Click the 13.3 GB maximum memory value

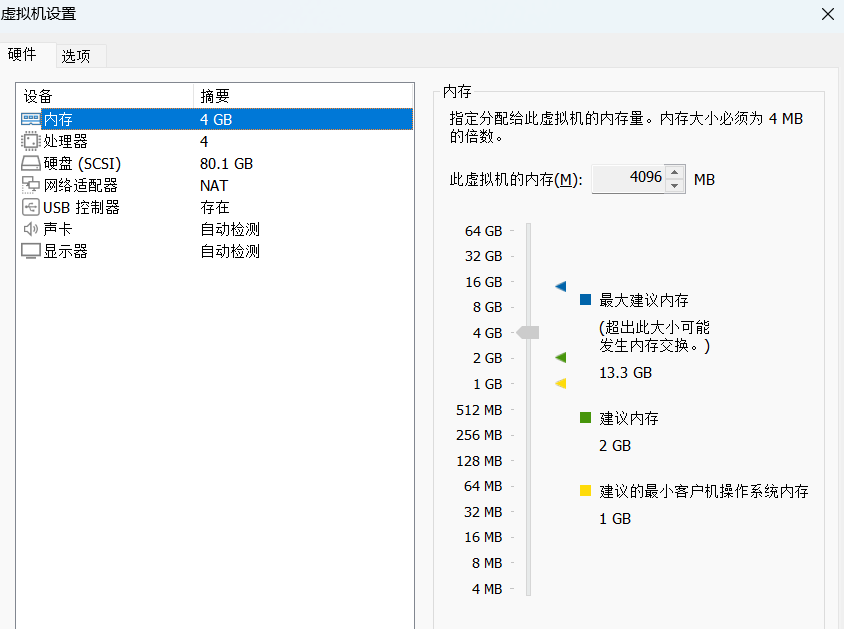pyautogui.click(x=625, y=373)
